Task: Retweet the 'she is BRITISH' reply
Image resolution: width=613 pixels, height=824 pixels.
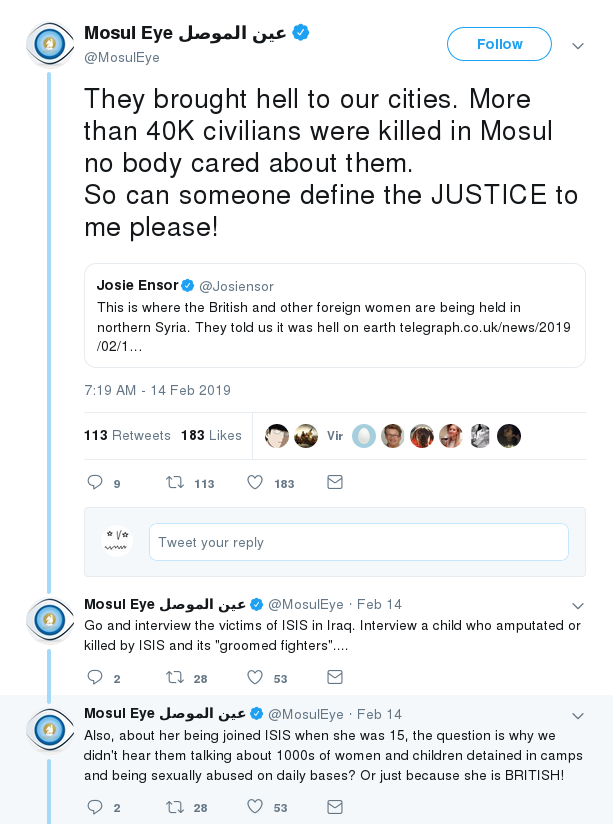Action: (x=175, y=806)
